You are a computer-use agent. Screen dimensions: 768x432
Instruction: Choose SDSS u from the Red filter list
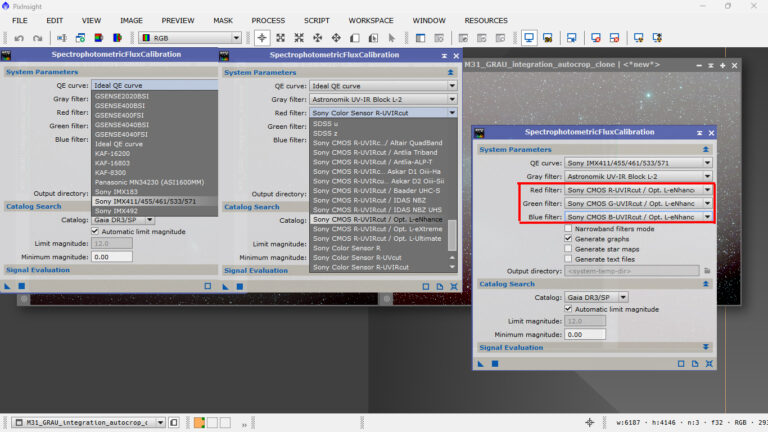coord(379,123)
